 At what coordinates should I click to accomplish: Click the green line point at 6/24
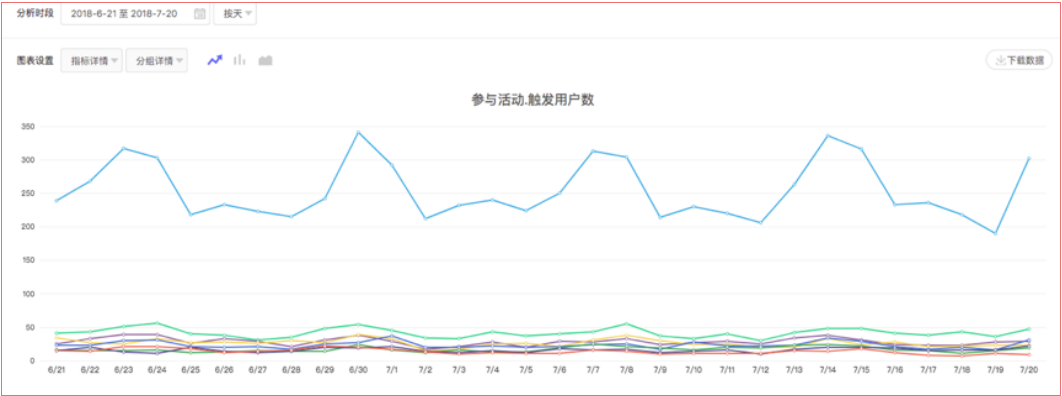pos(158,323)
